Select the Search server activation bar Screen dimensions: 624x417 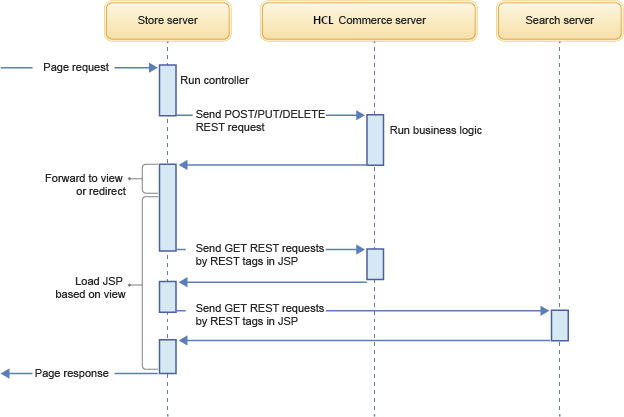pos(560,325)
